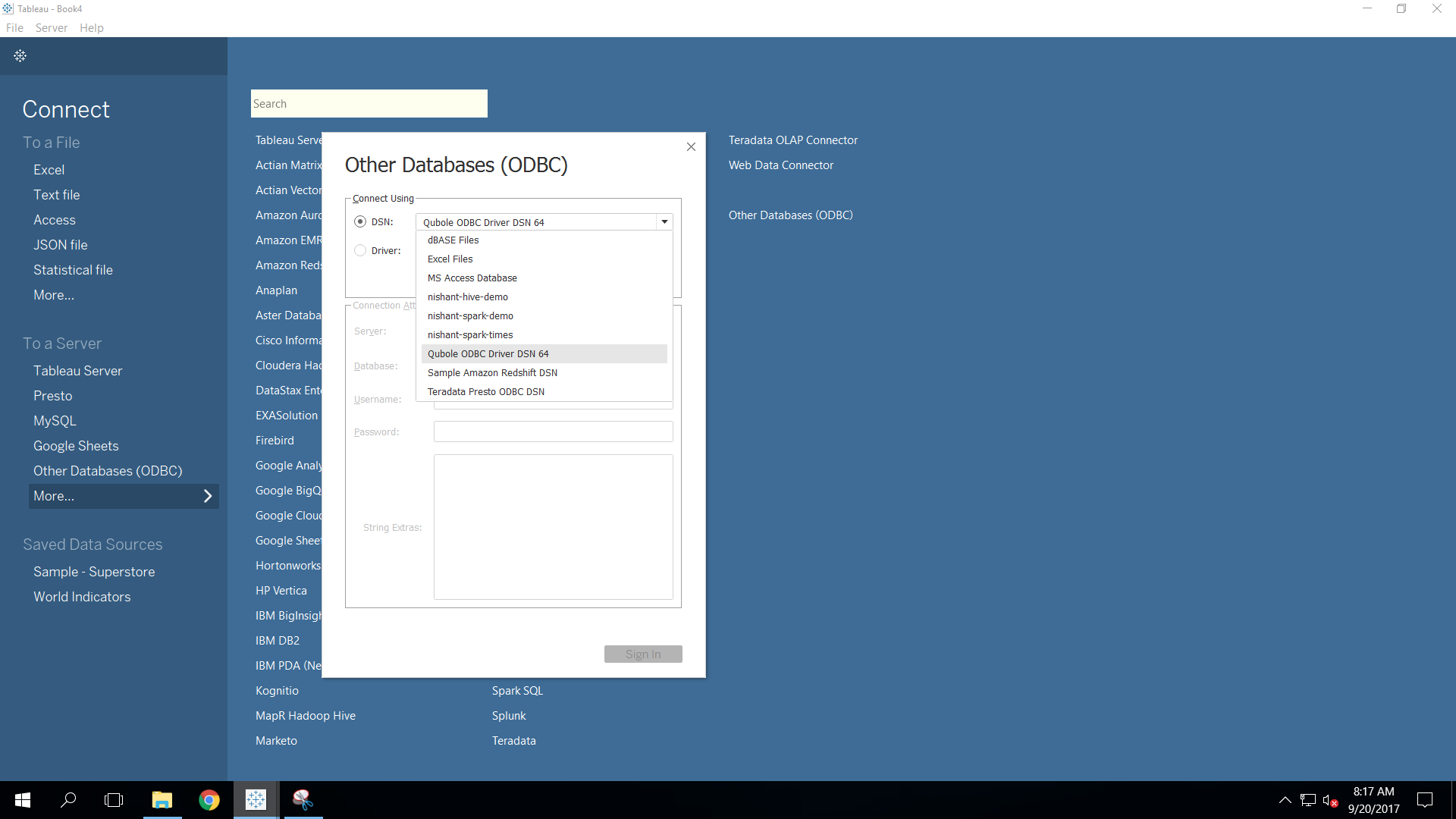Screen dimensions: 1456x819
Task: Connect to Tableau Server in sidebar
Action: [x=78, y=371]
